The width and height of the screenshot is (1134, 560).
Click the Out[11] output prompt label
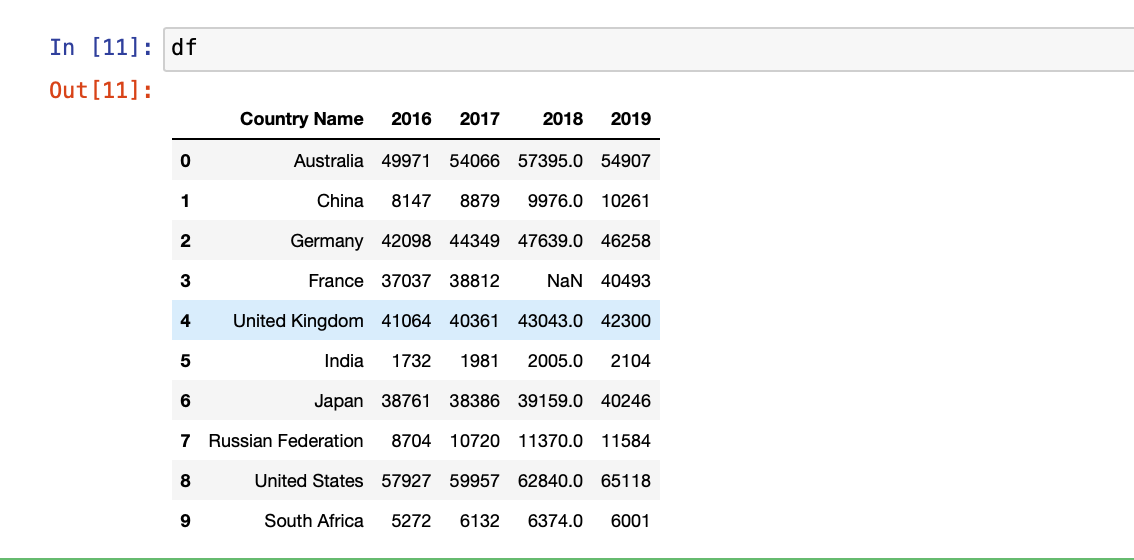101,90
